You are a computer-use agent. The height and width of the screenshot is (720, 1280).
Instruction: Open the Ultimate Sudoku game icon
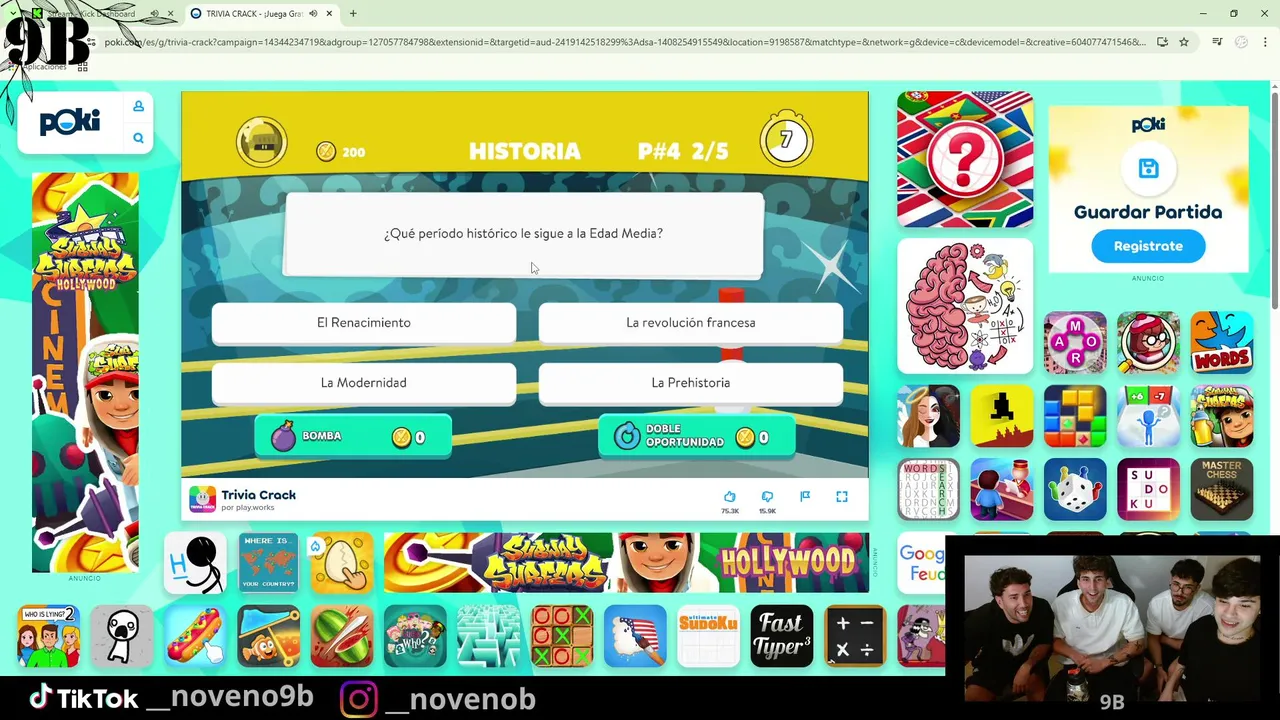[708, 636]
